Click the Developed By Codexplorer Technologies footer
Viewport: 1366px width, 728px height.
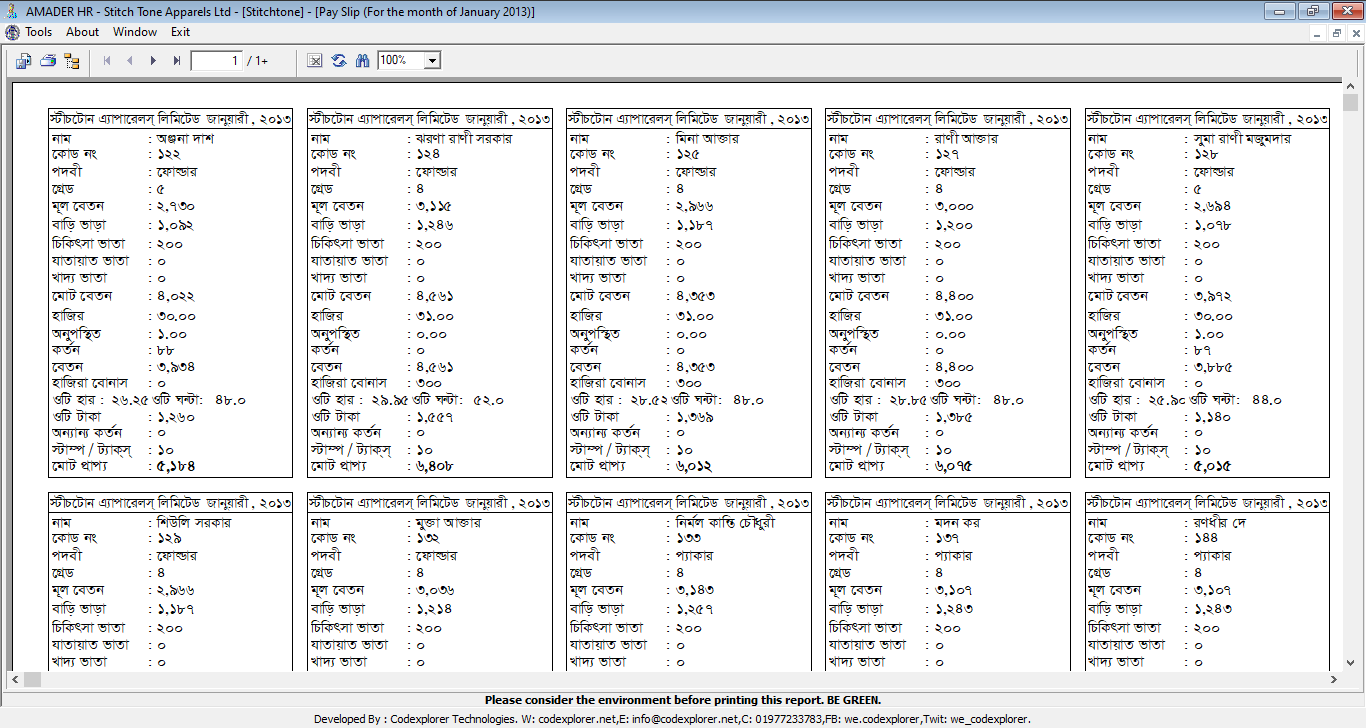coord(672,719)
